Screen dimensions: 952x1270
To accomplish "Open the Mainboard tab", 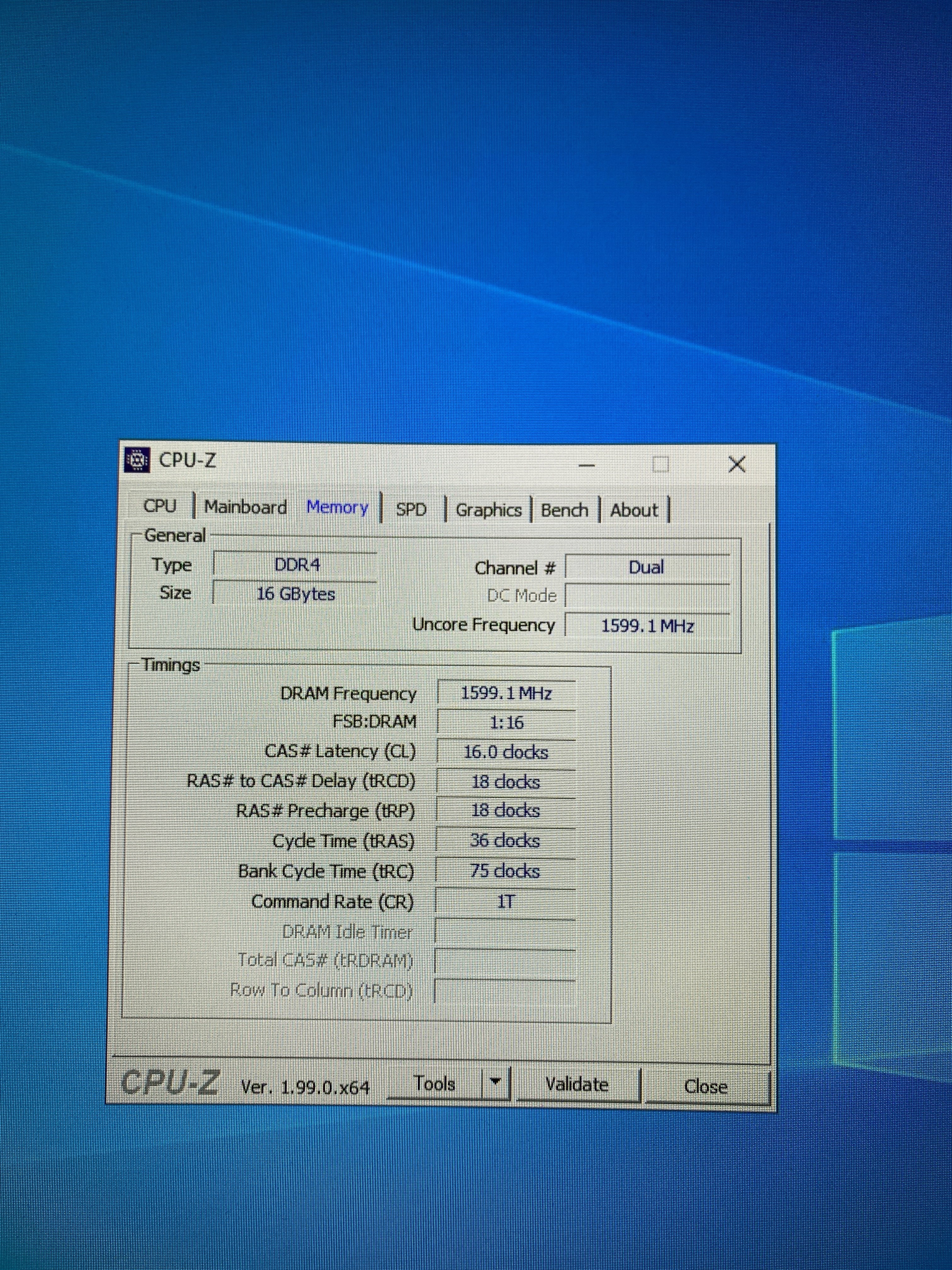I will pos(246,507).
